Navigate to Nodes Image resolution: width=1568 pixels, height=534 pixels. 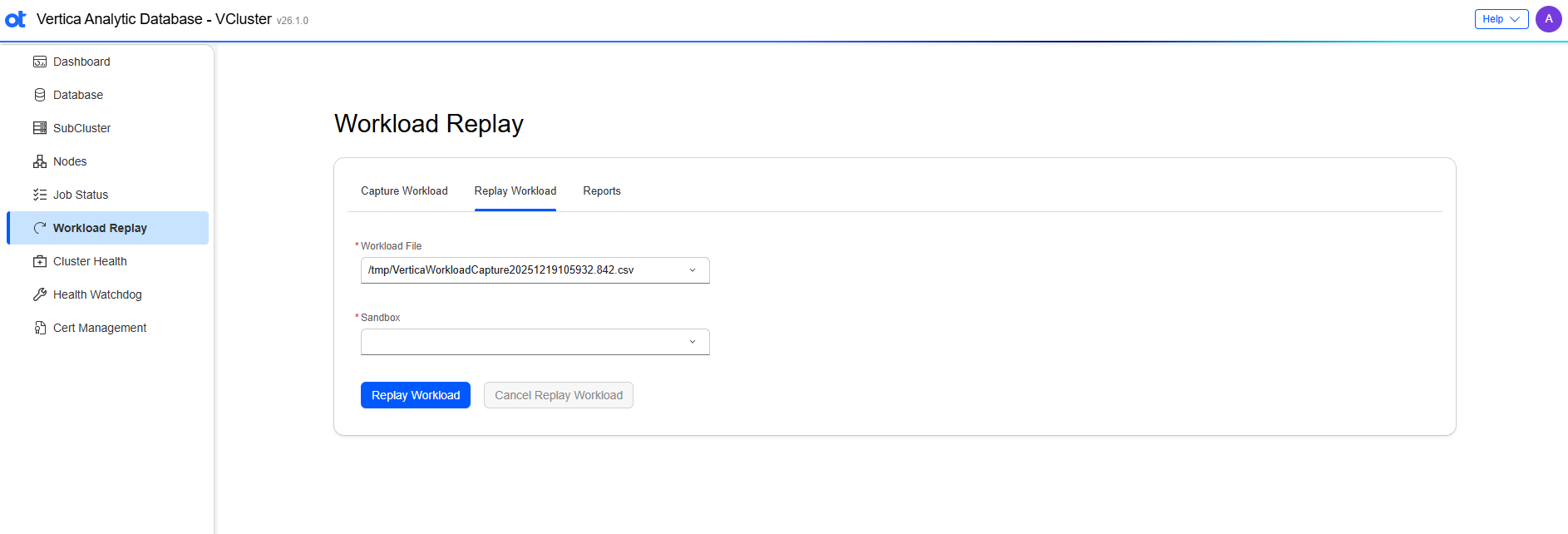[x=108, y=161]
